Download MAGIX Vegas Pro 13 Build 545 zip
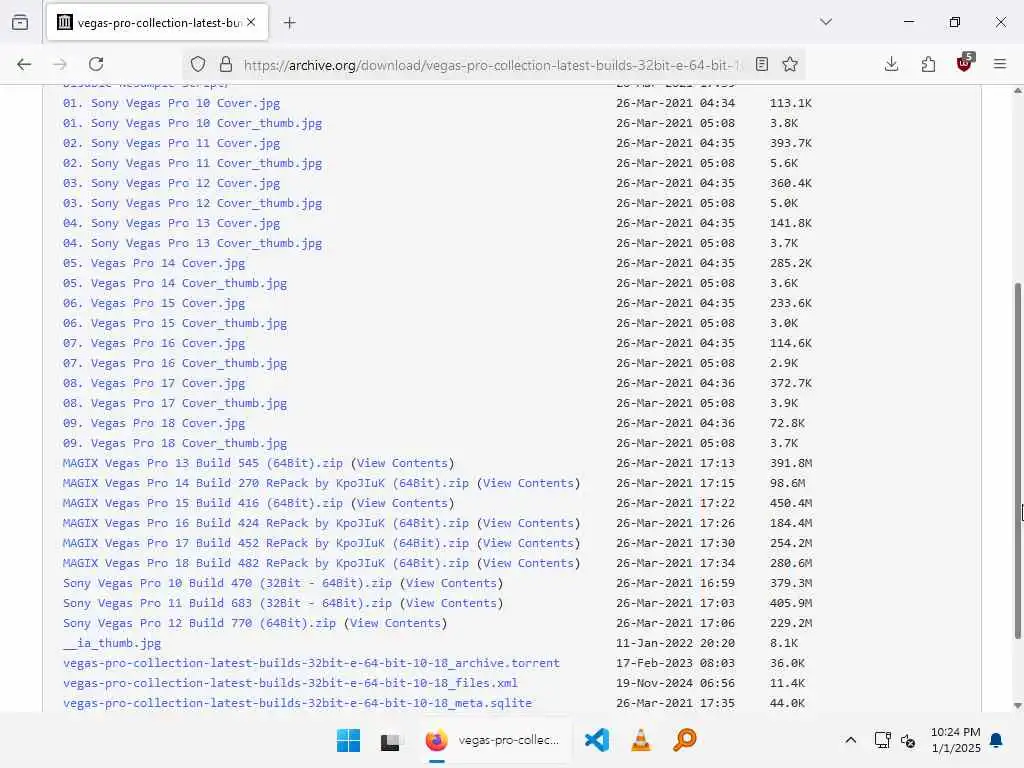1024x768 pixels. click(202, 463)
